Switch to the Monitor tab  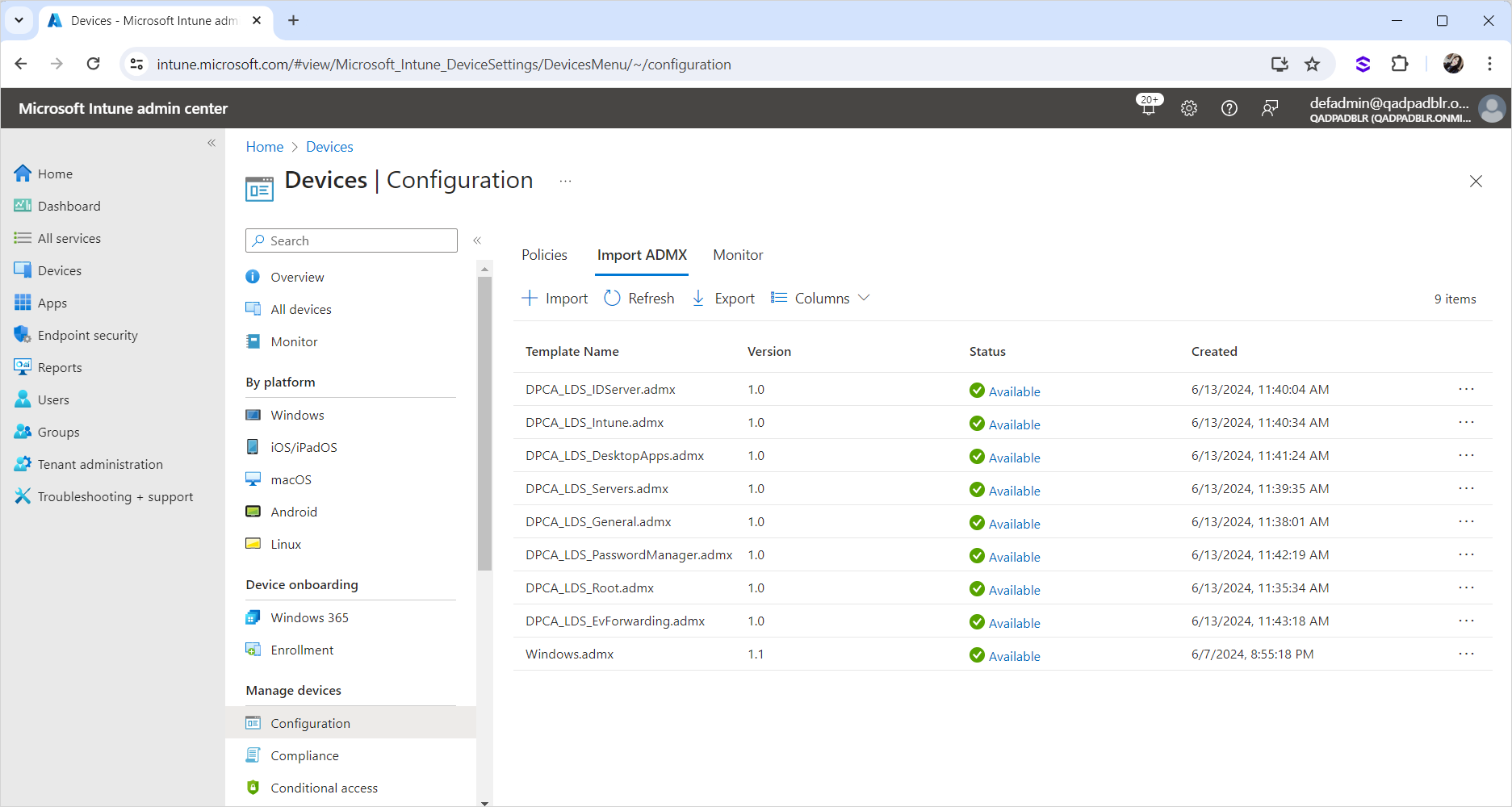[x=738, y=255]
